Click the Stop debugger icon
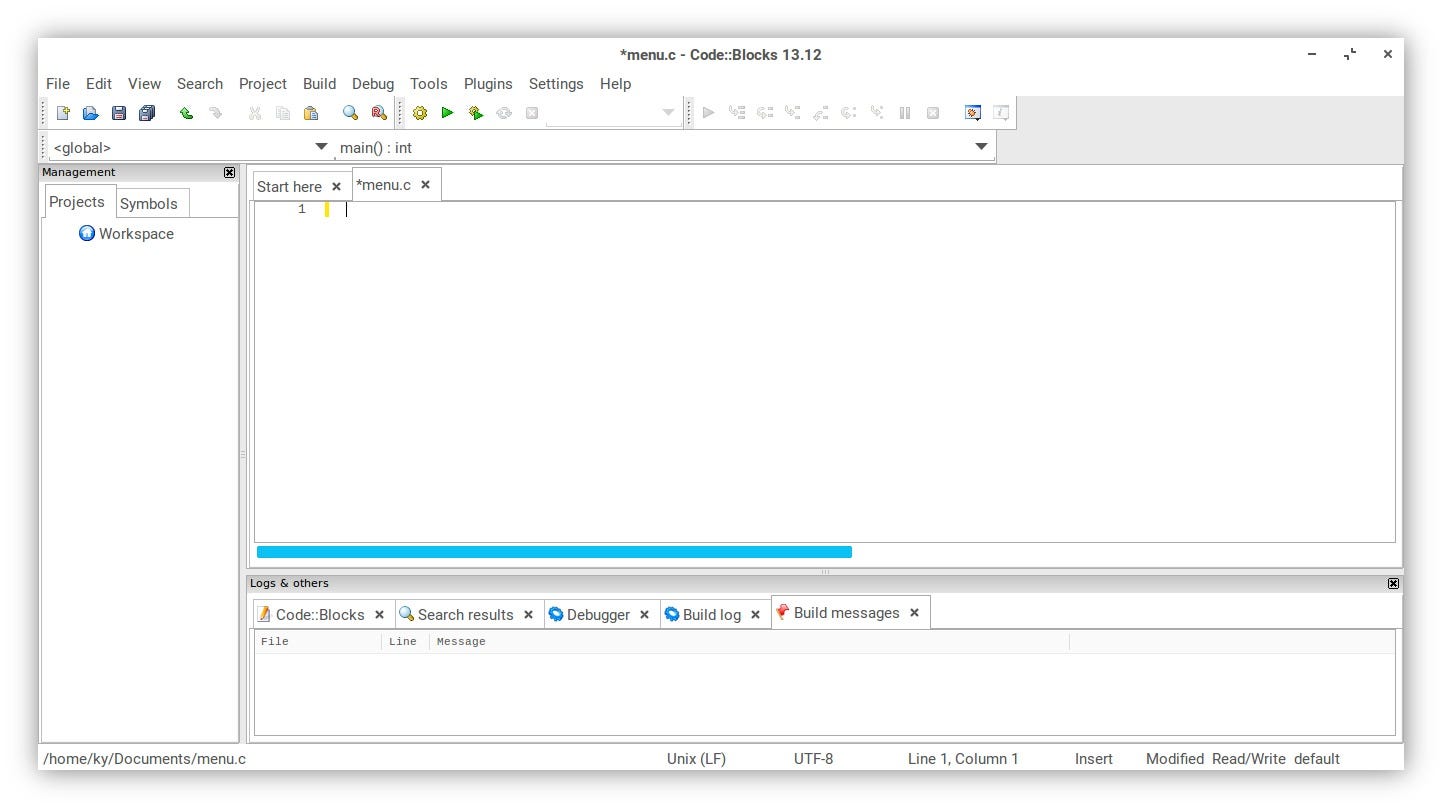Viewport: 1444px width, 810px height. coord(933,113)
